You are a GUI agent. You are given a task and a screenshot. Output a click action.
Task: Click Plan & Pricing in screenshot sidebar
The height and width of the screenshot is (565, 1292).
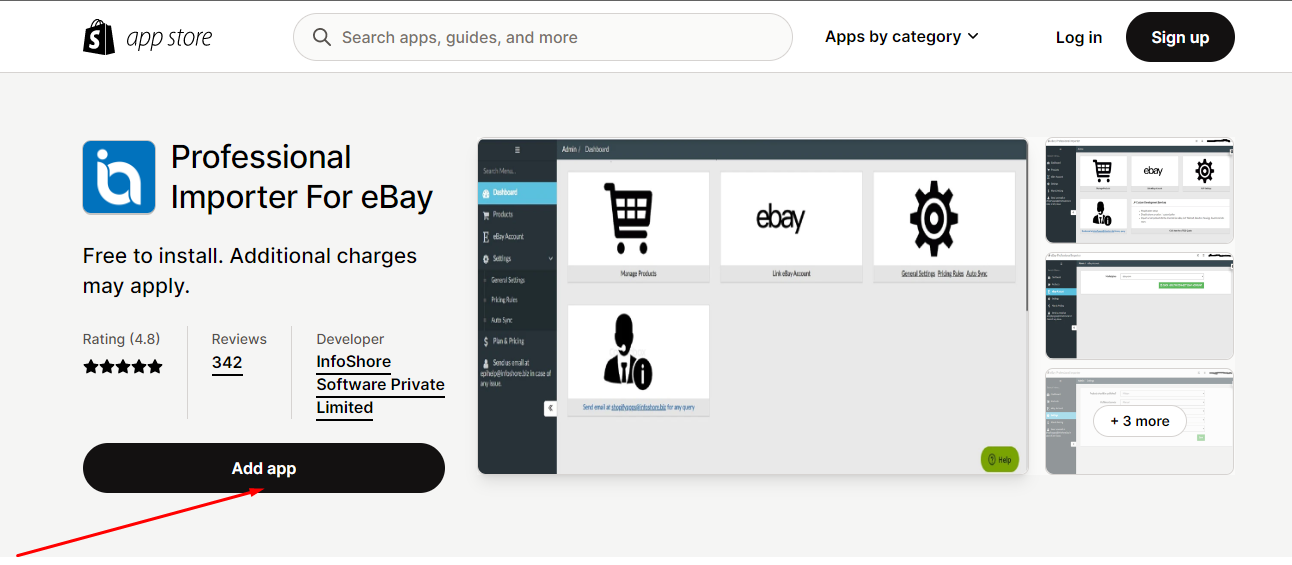517,341
